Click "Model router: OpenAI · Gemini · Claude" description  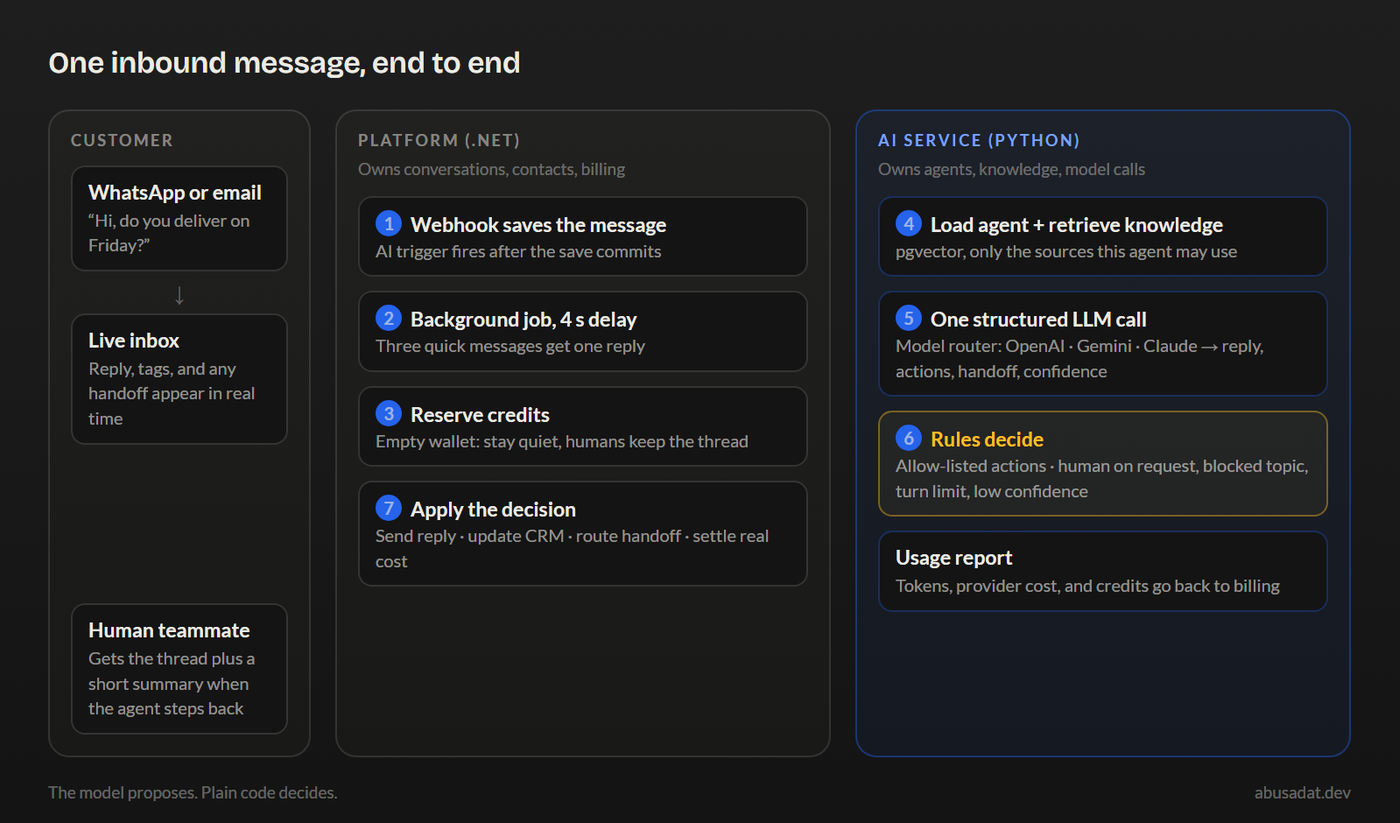pyautogui.click(x=1080, y=359)
